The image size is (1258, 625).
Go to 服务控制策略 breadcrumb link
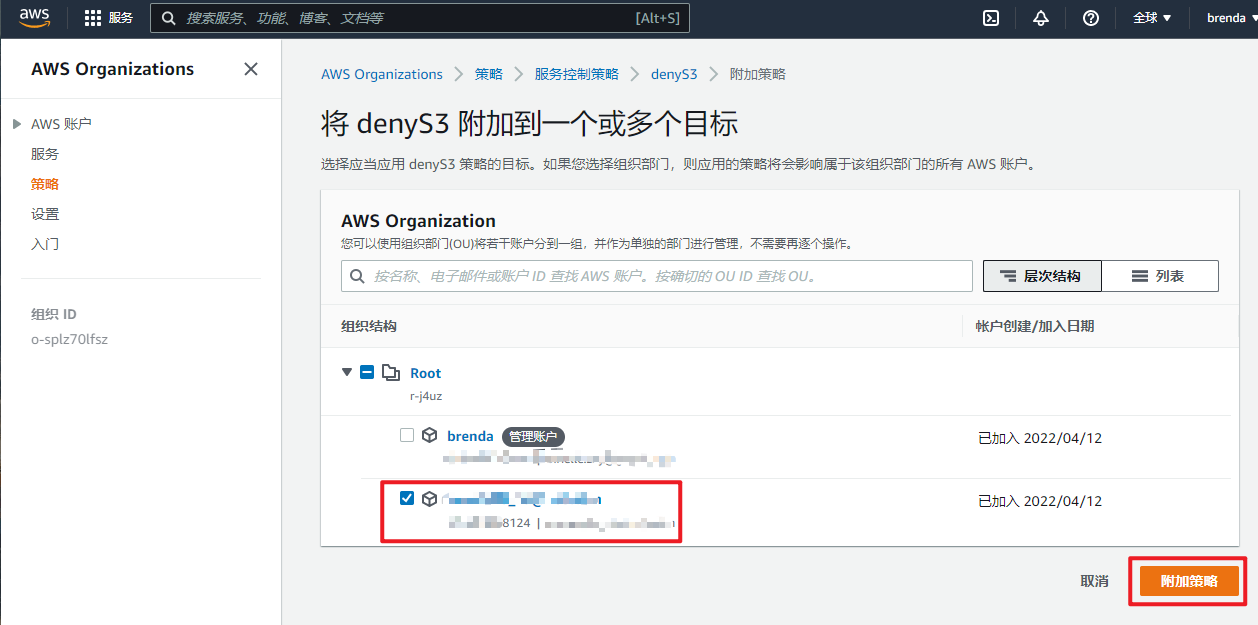tap(577, 74)
